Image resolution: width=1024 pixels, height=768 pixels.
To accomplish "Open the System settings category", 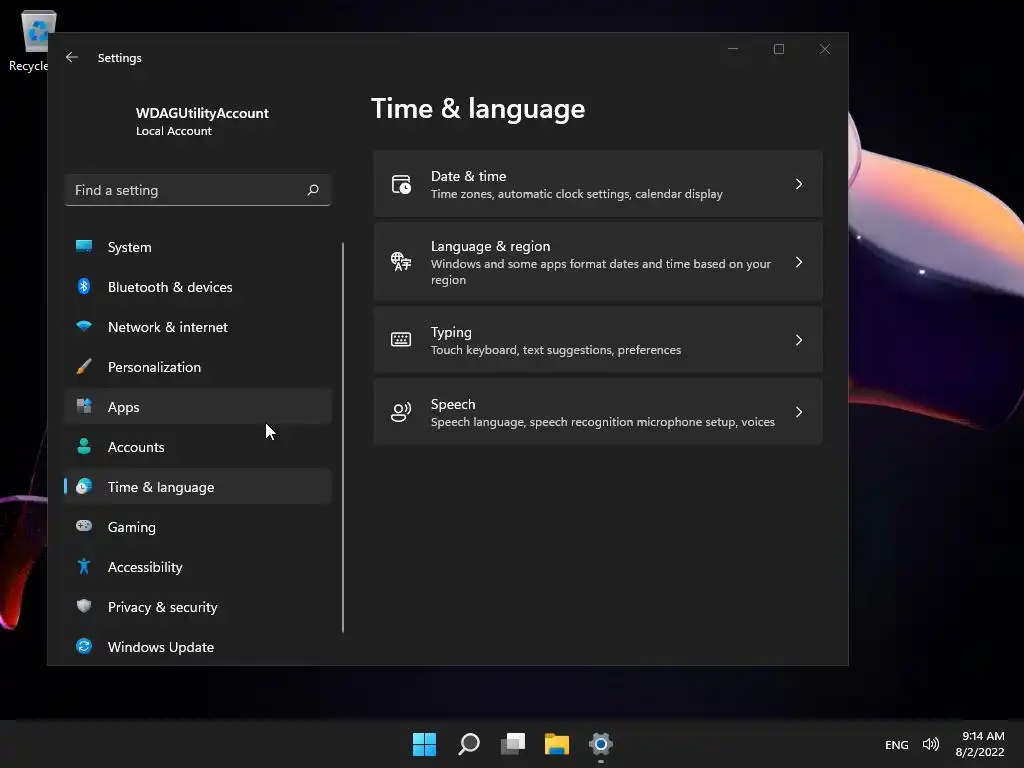I will pyautogui.click(x=198, y=247).
